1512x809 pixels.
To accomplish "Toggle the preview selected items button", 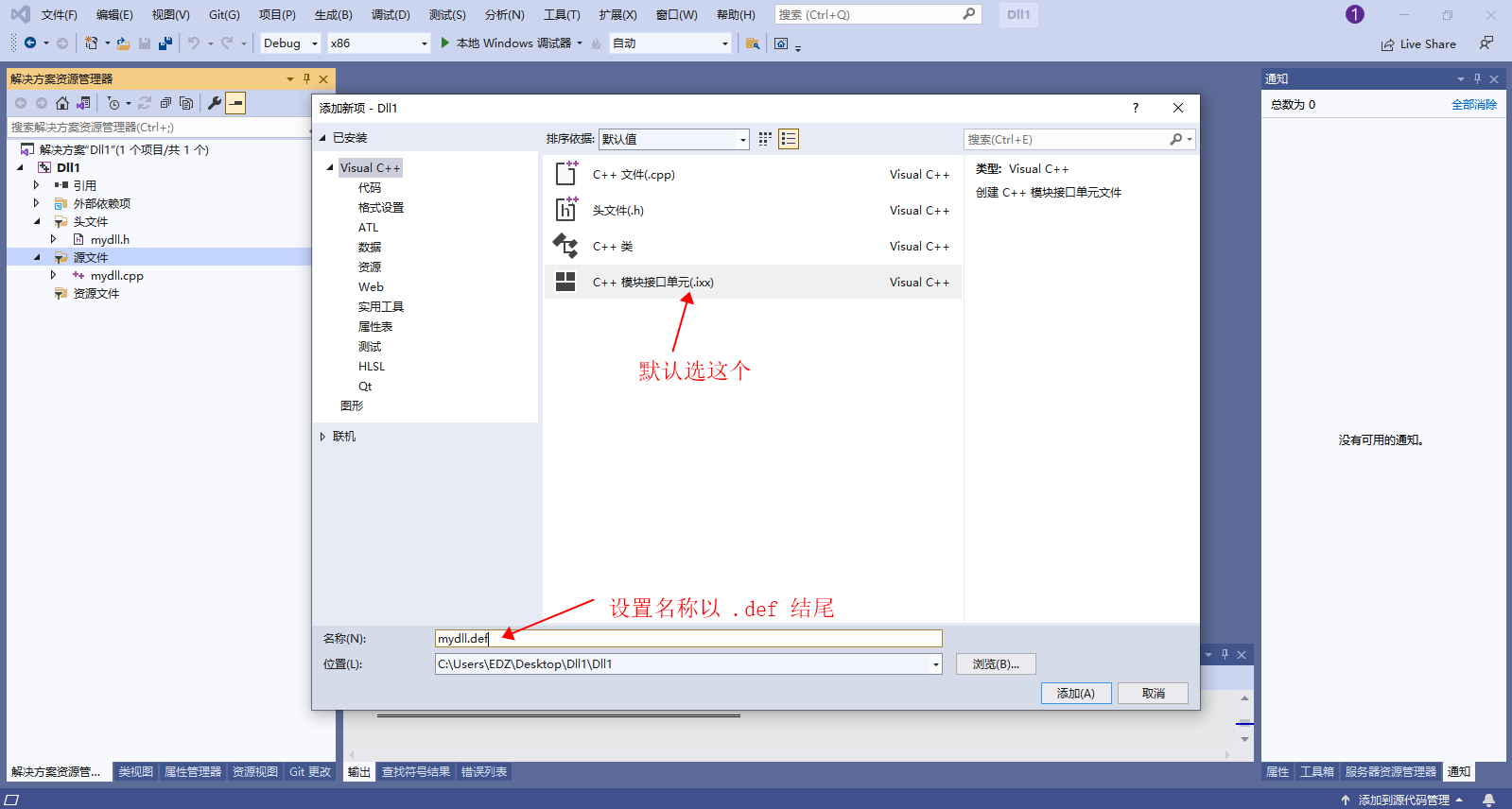I will point(235,103).
